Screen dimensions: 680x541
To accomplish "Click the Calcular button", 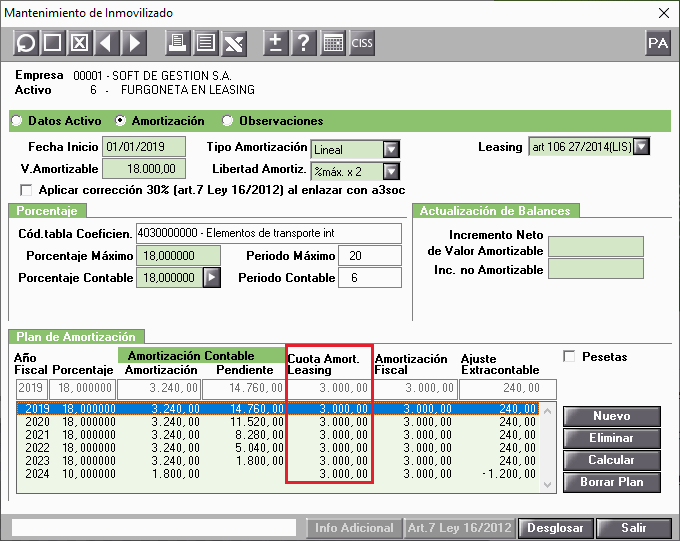I will [612, 460].
